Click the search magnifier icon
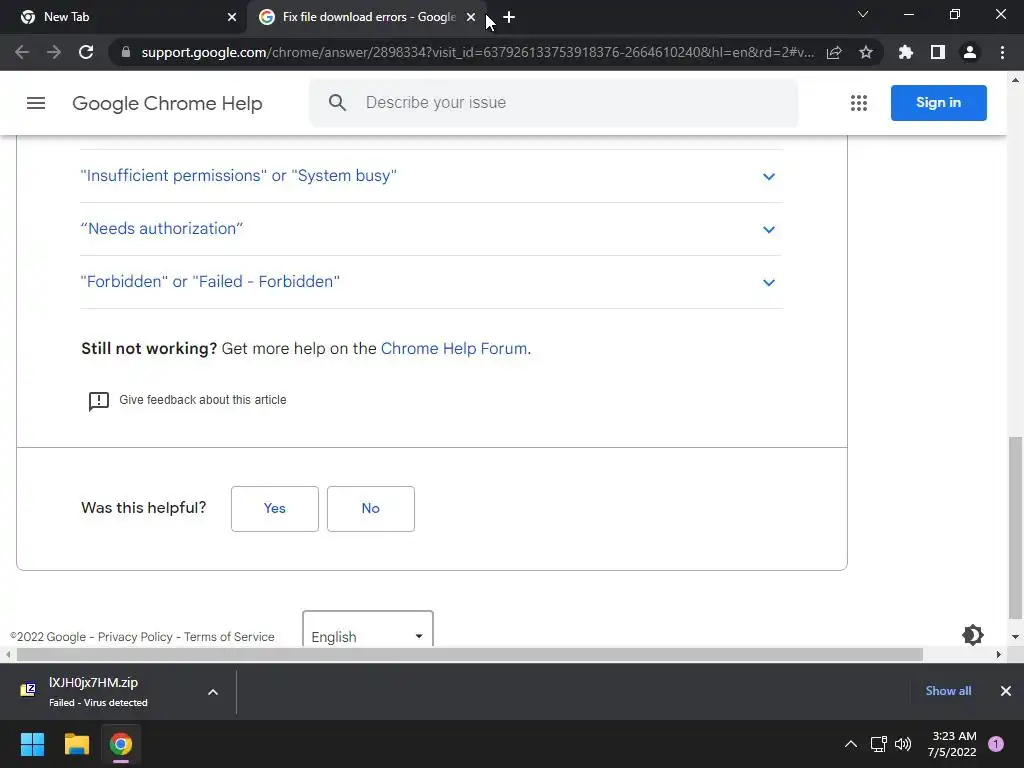 coord(337,103)
